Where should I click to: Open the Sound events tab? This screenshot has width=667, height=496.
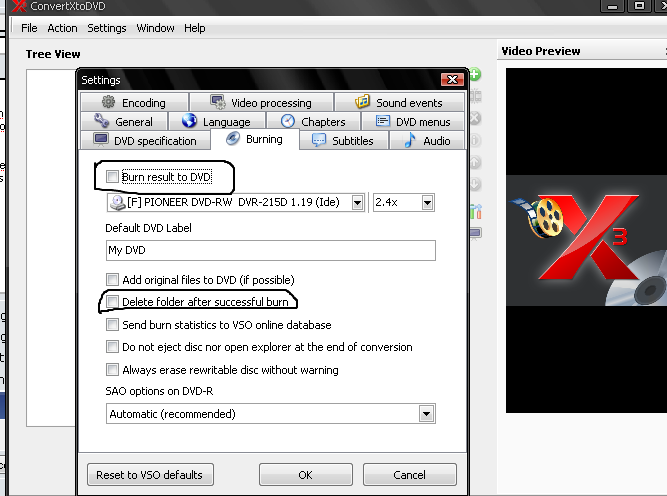tap(399, 103)
